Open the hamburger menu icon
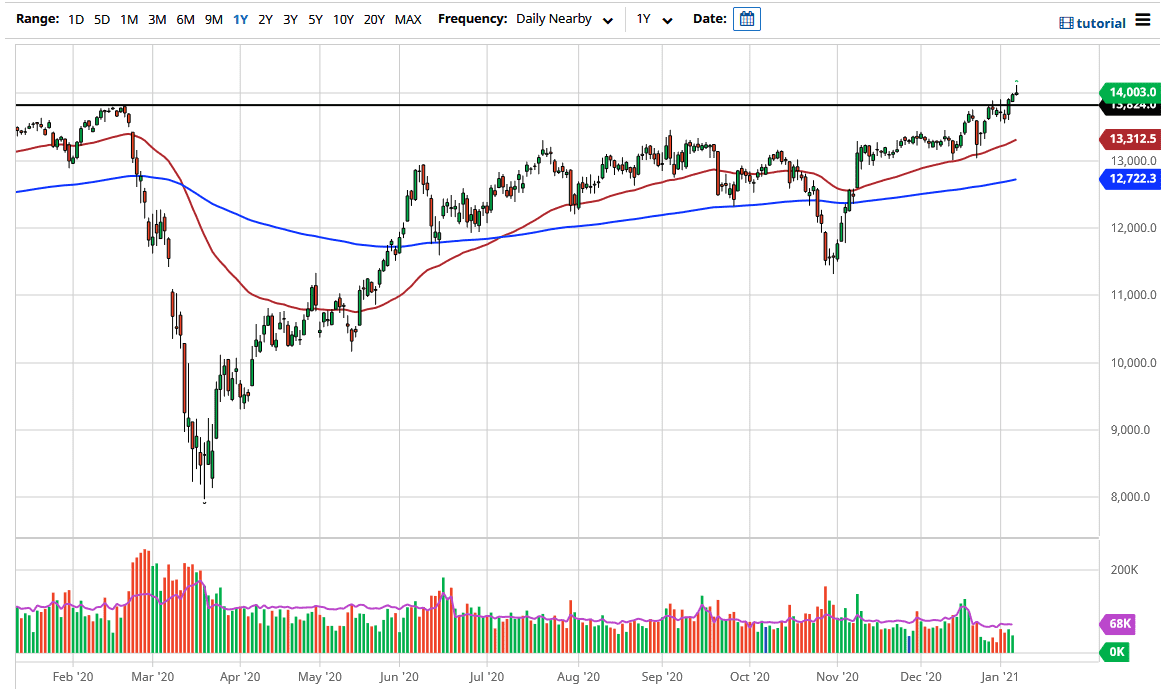The image size is (1161, 691). click(x=1143, y=21)
